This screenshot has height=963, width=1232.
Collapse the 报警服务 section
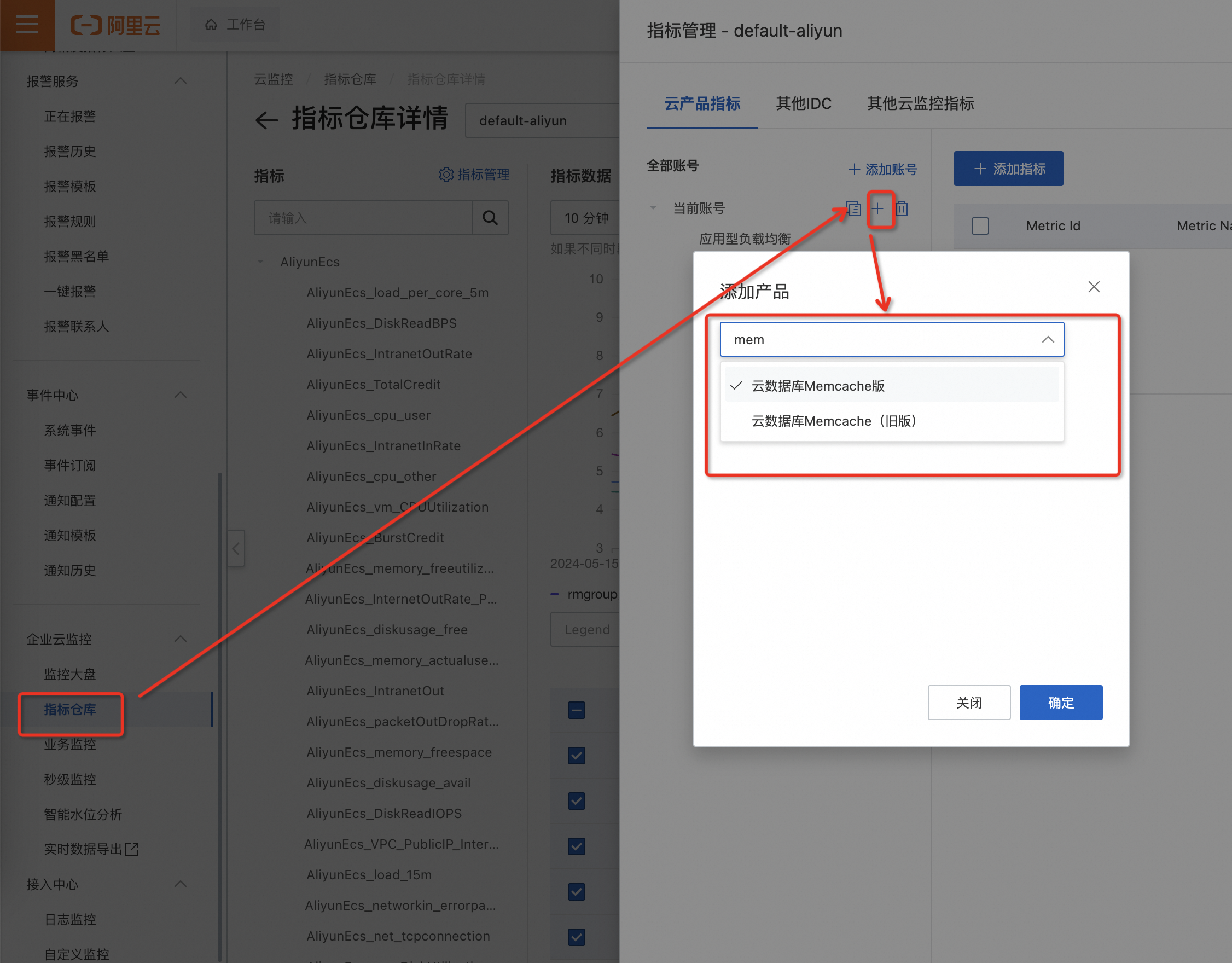tap(181, 80)
